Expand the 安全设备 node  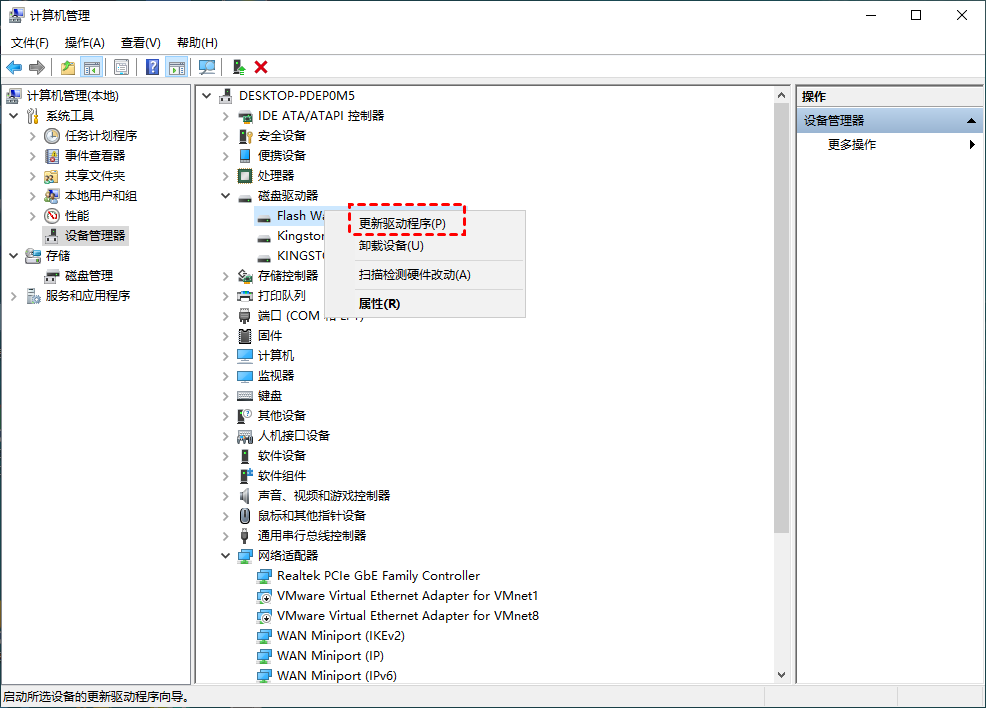point(225,136)
